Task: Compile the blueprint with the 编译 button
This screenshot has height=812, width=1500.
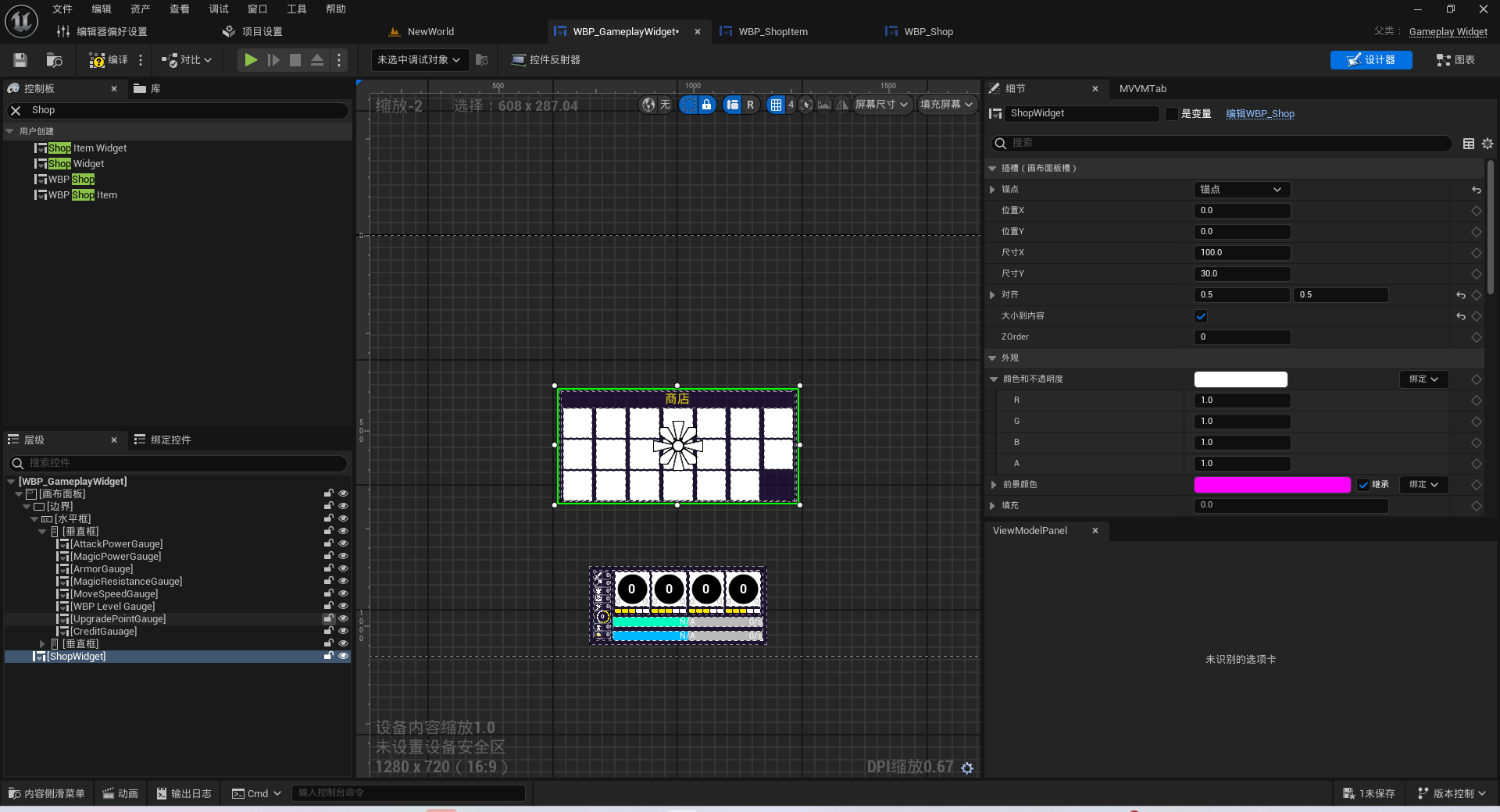Action: (109, 60)
